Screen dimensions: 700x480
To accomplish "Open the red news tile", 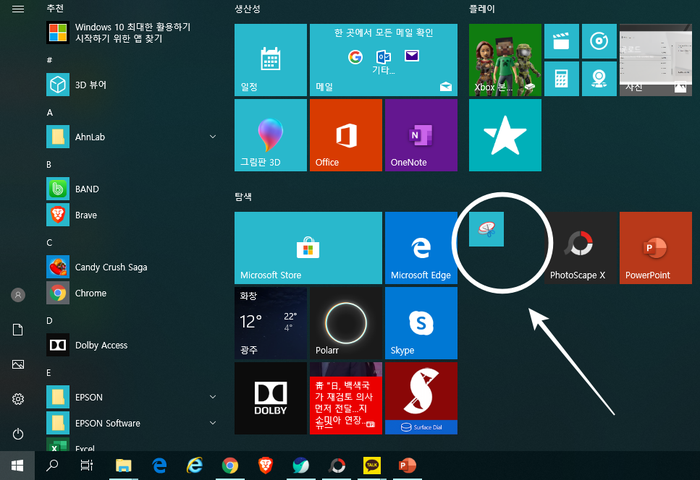I will [x=346, y=398].
